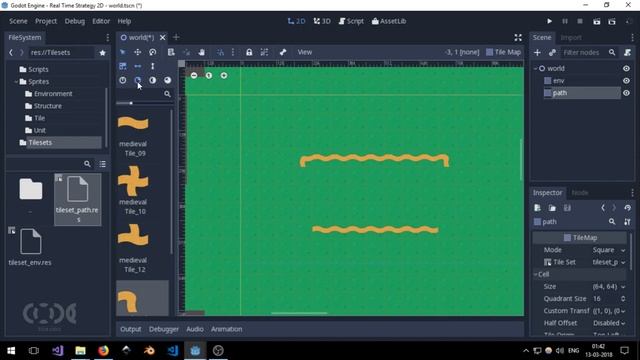Image resolution: width=640 pixels, height=360 pixels.
Task: Attach a script to the selected node
Action: 627,53
